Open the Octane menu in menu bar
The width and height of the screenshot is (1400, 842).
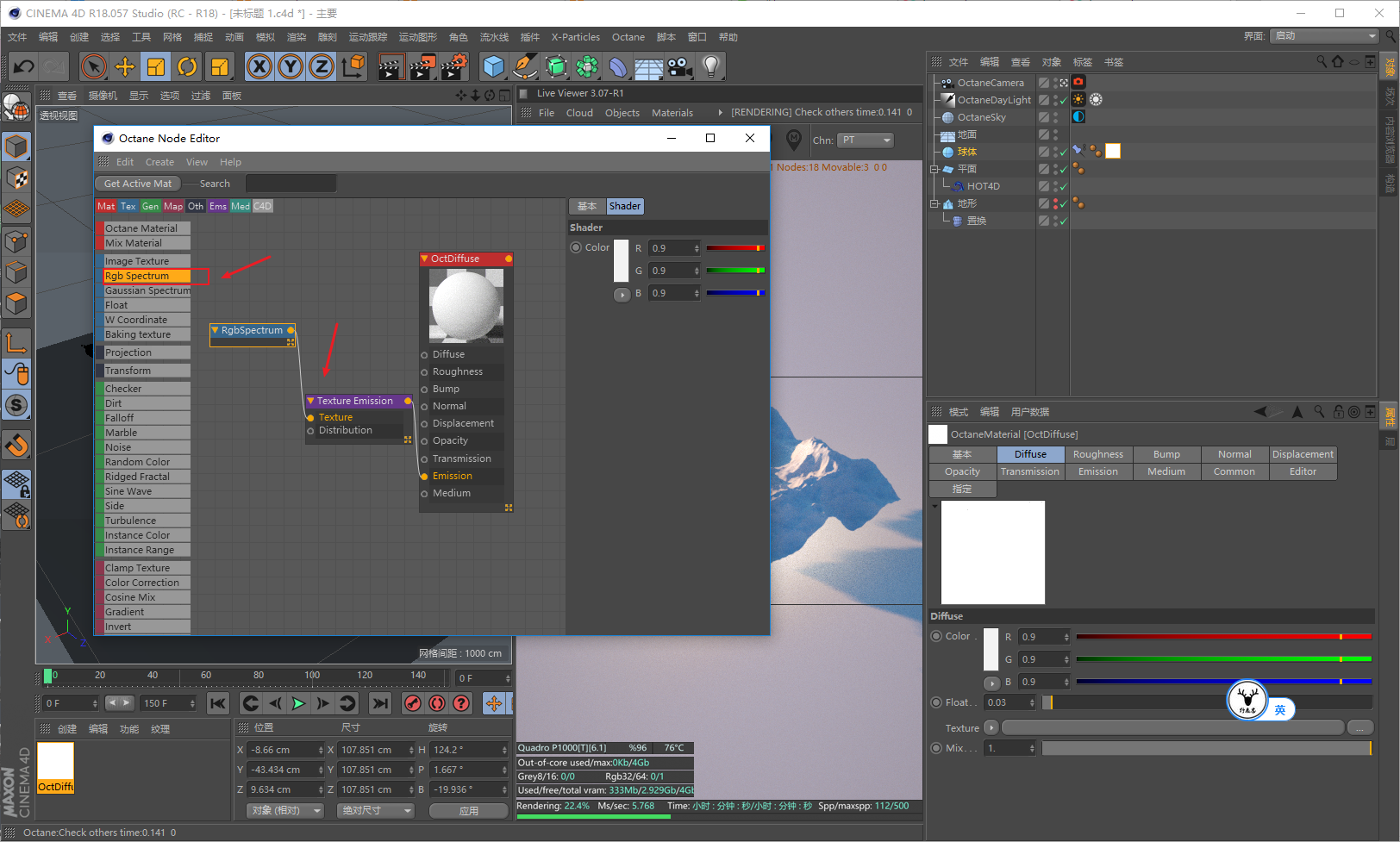pos(628,37)
